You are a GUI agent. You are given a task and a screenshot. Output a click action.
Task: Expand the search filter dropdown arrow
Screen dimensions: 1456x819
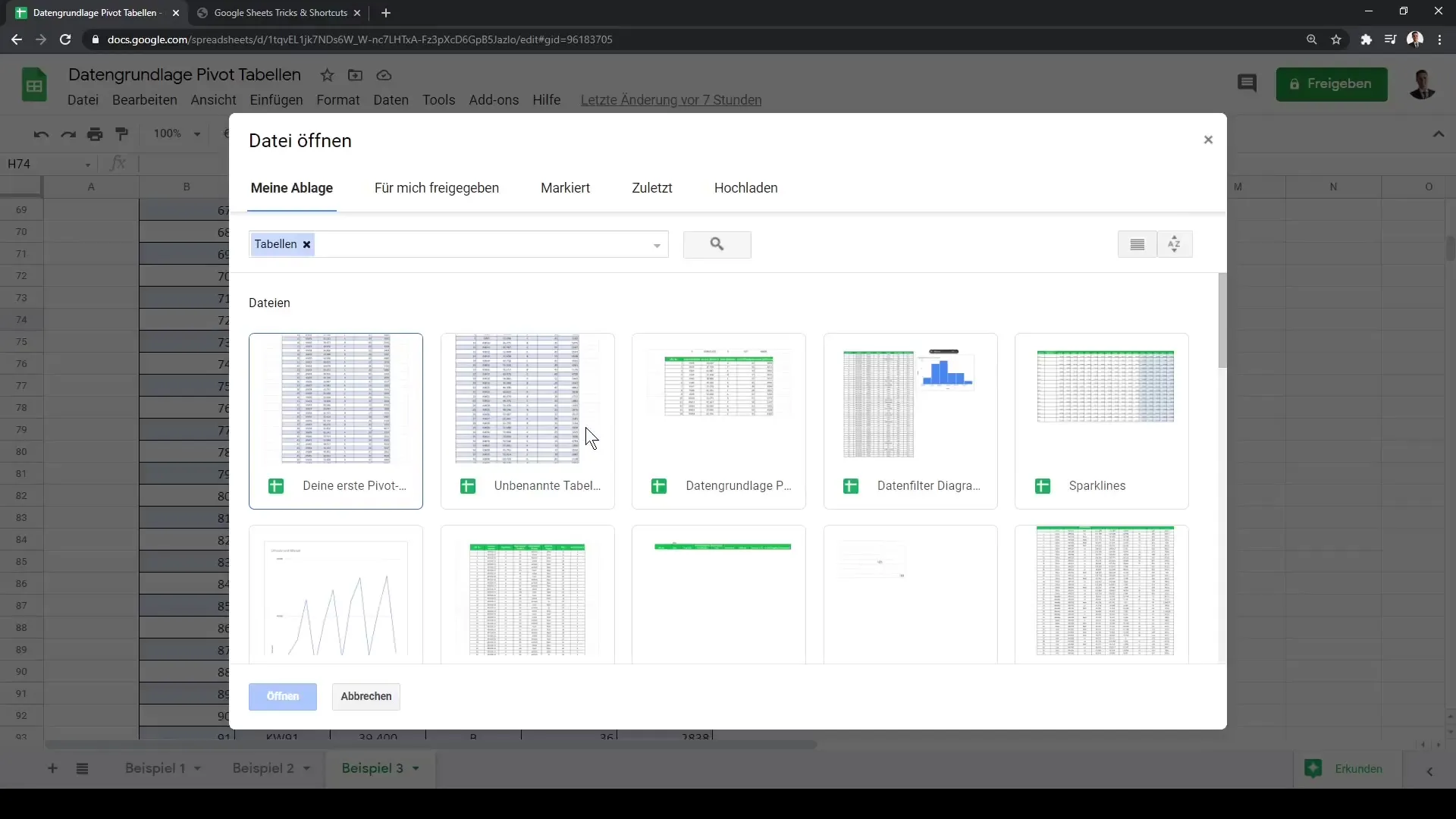657,245
